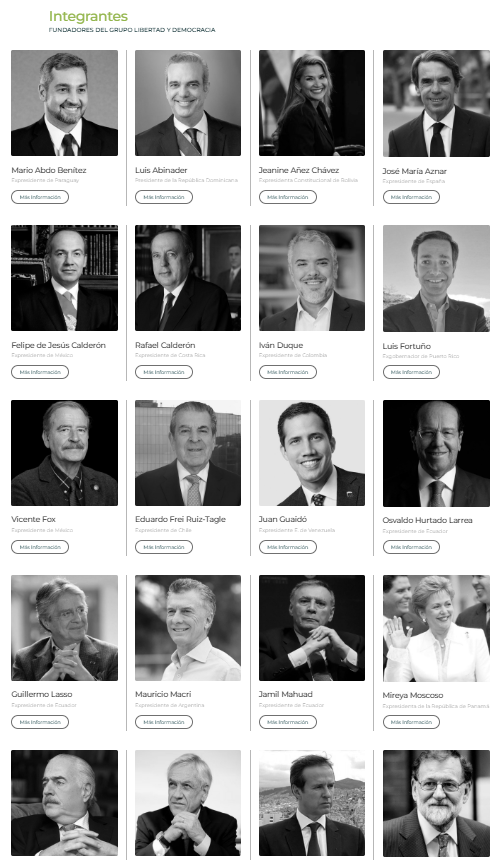494x860 pixels.
Task: Click Más información for Jeanine Añez Chávez
Action: (x=288, y=197)
